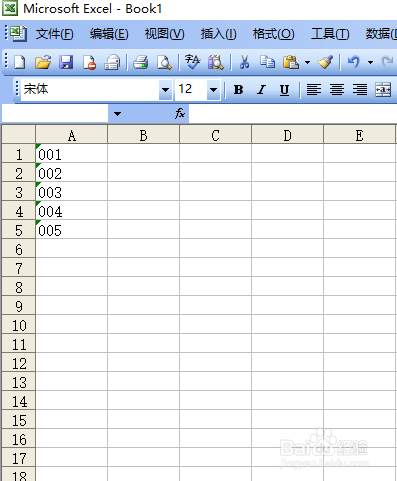
Task: Select row 17 header
Action: pos(19,457)
